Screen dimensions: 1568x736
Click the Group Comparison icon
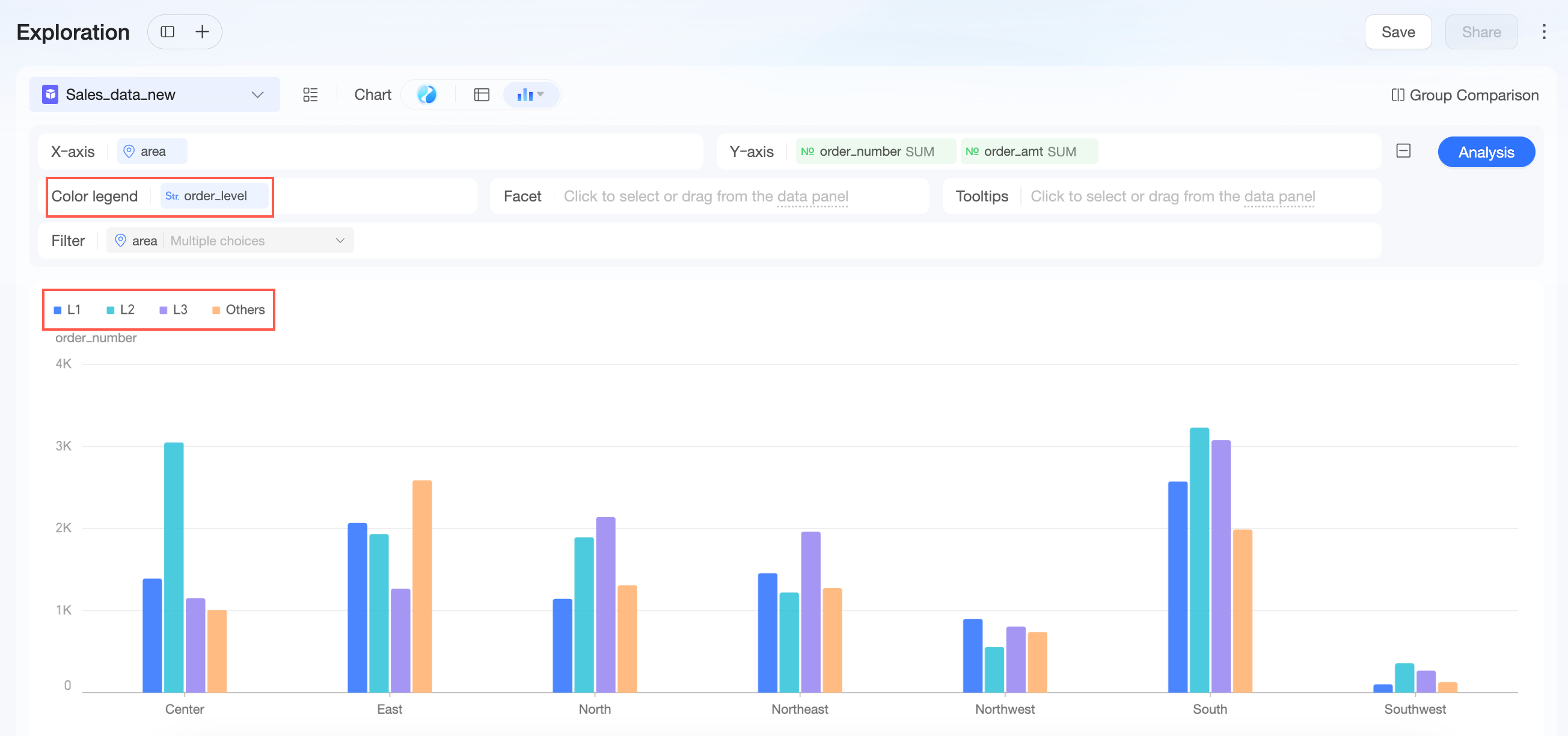click(x=1398, y=95)
